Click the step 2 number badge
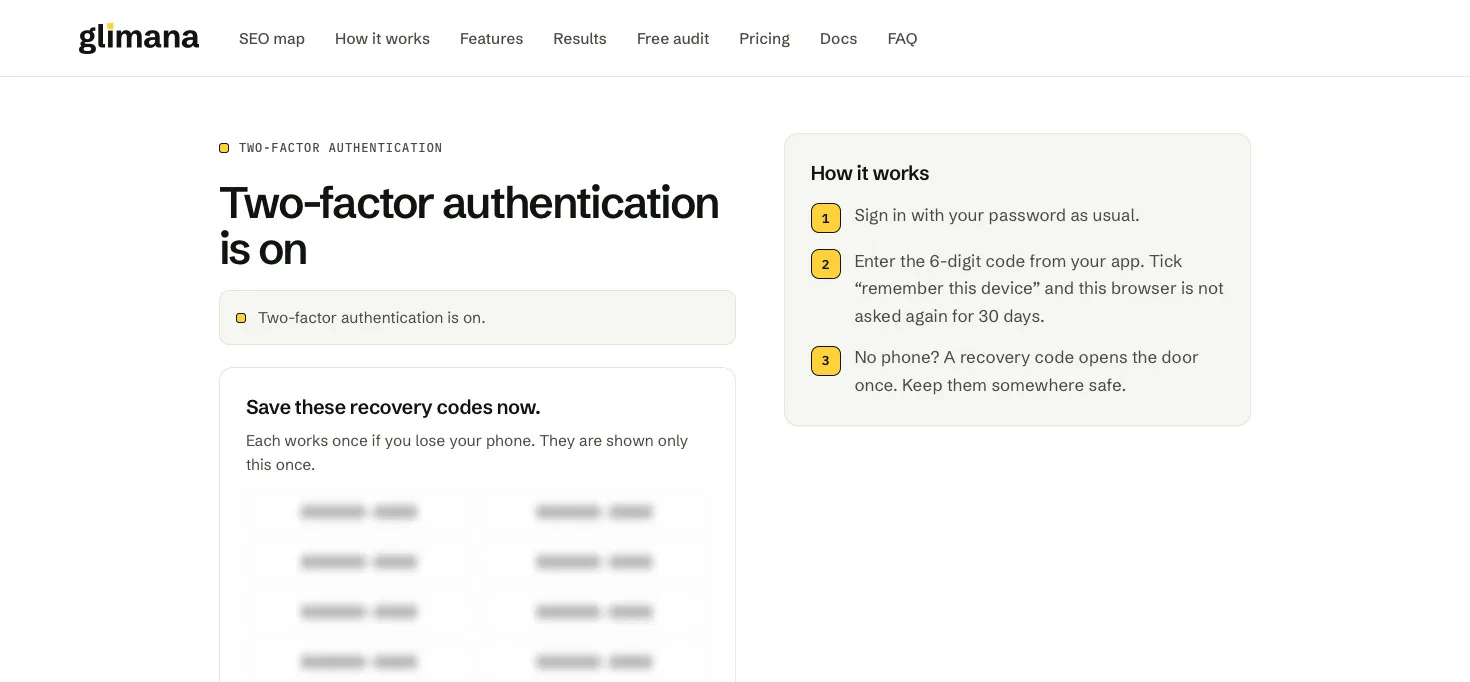Screen dimensions: 1470x682 click(826, 264)
